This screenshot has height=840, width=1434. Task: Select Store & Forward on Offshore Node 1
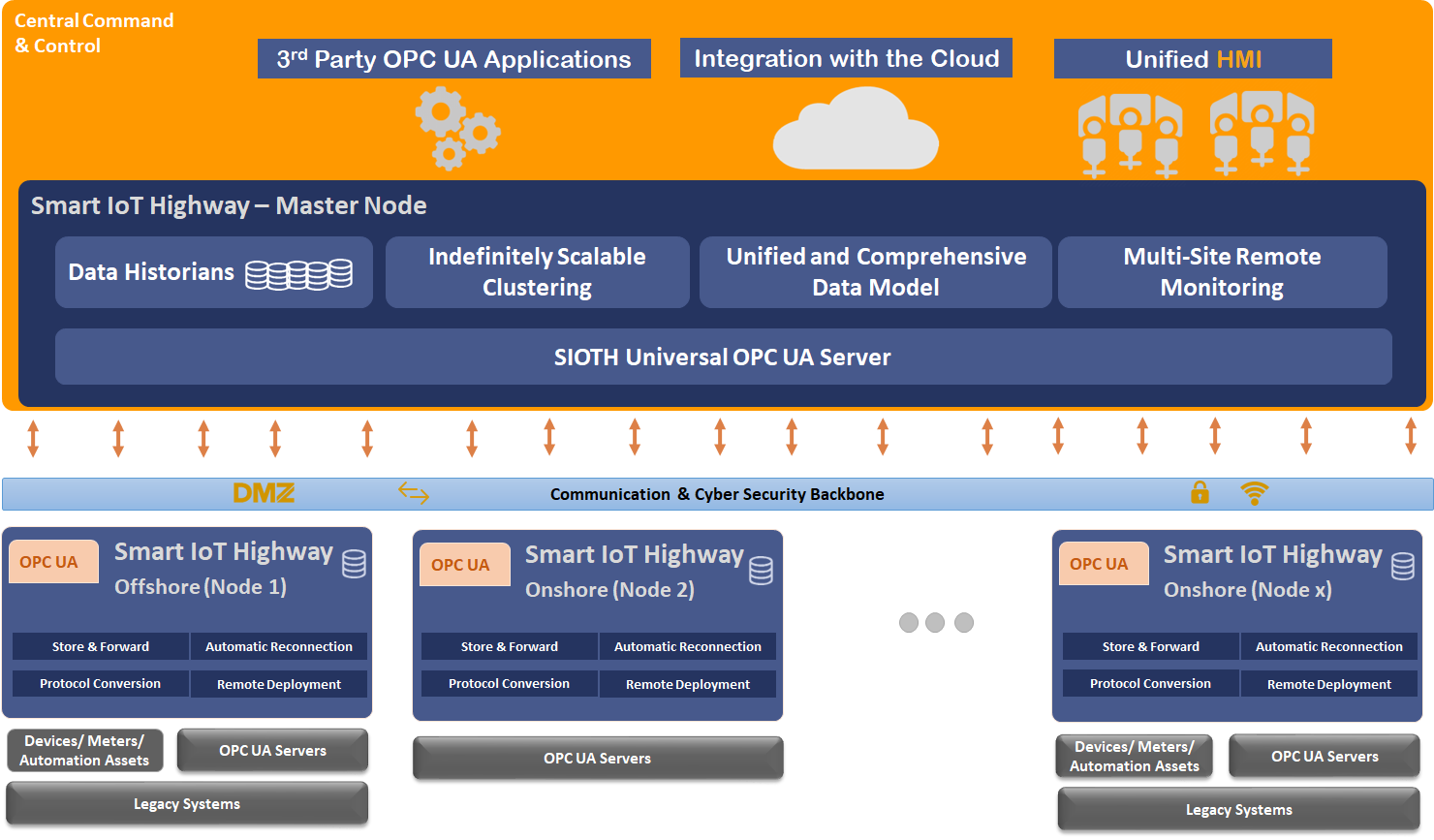point(100,646)
